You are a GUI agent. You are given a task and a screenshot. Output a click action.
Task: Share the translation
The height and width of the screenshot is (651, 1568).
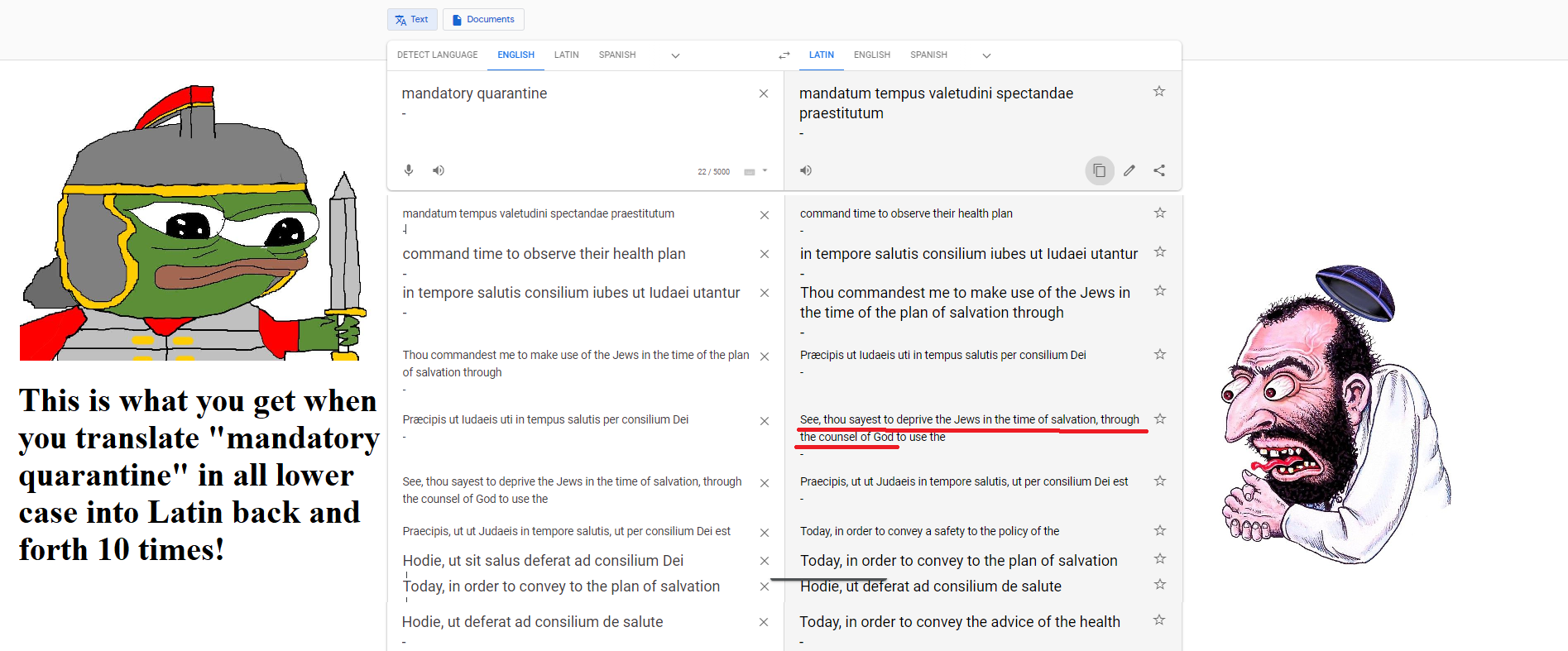point(1159,170)
